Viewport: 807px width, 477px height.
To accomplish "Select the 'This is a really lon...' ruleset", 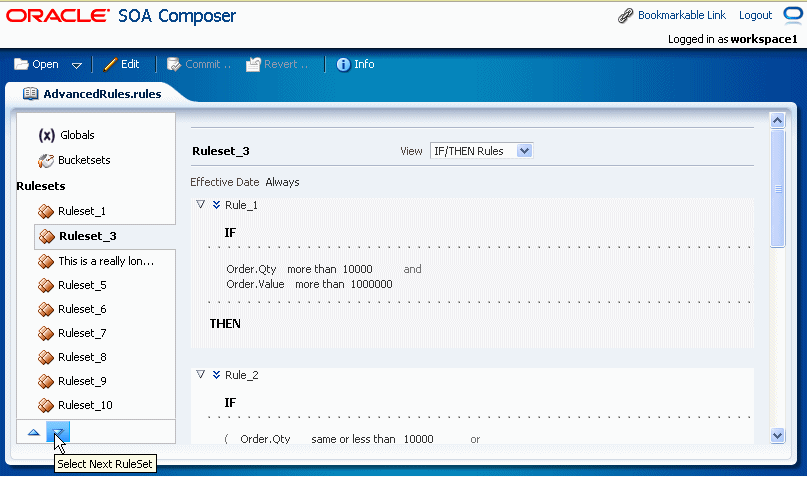I will [106, 261].
